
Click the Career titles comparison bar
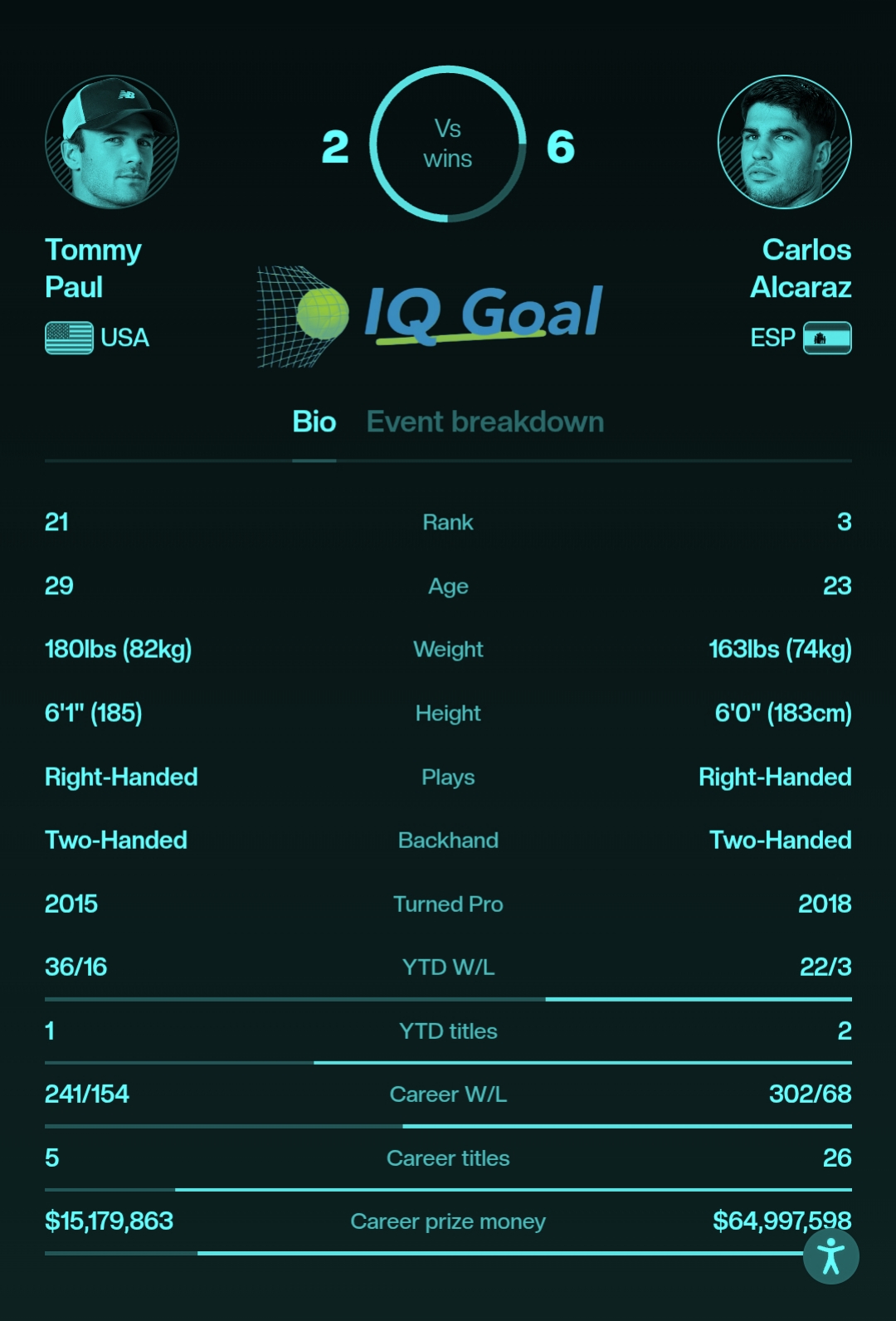pyautogui.click(x=448, y=1190)
